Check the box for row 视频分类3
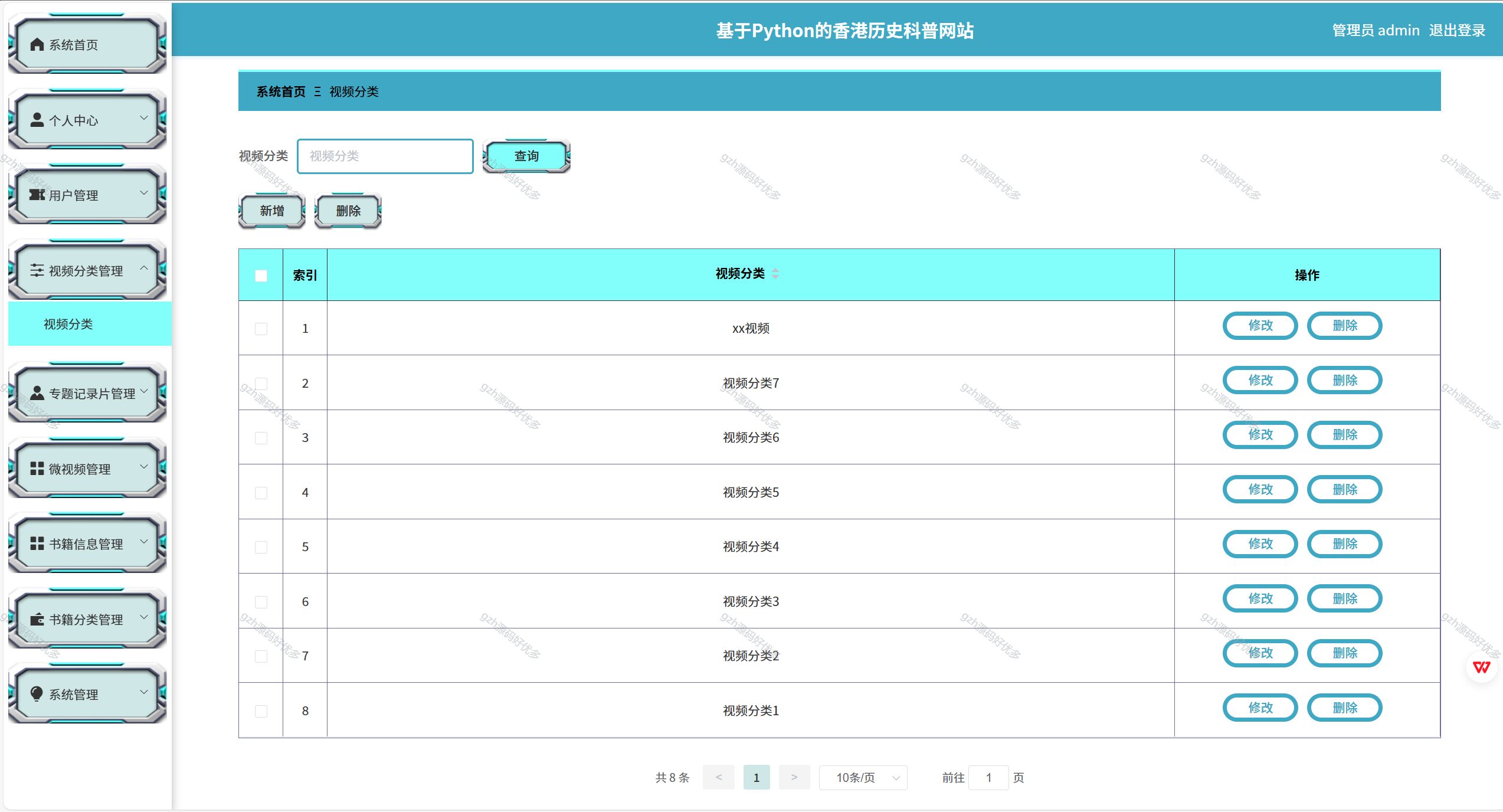This screenshot has width=1503, height=812. coord(261,602)
